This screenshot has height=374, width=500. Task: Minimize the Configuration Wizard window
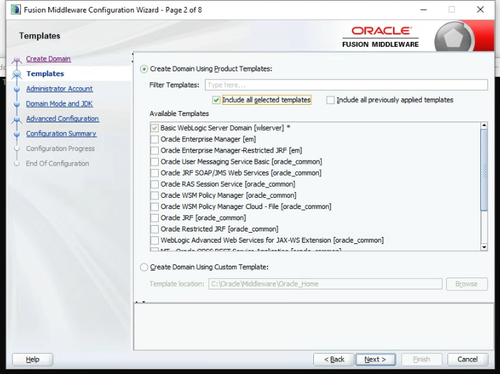424,10
